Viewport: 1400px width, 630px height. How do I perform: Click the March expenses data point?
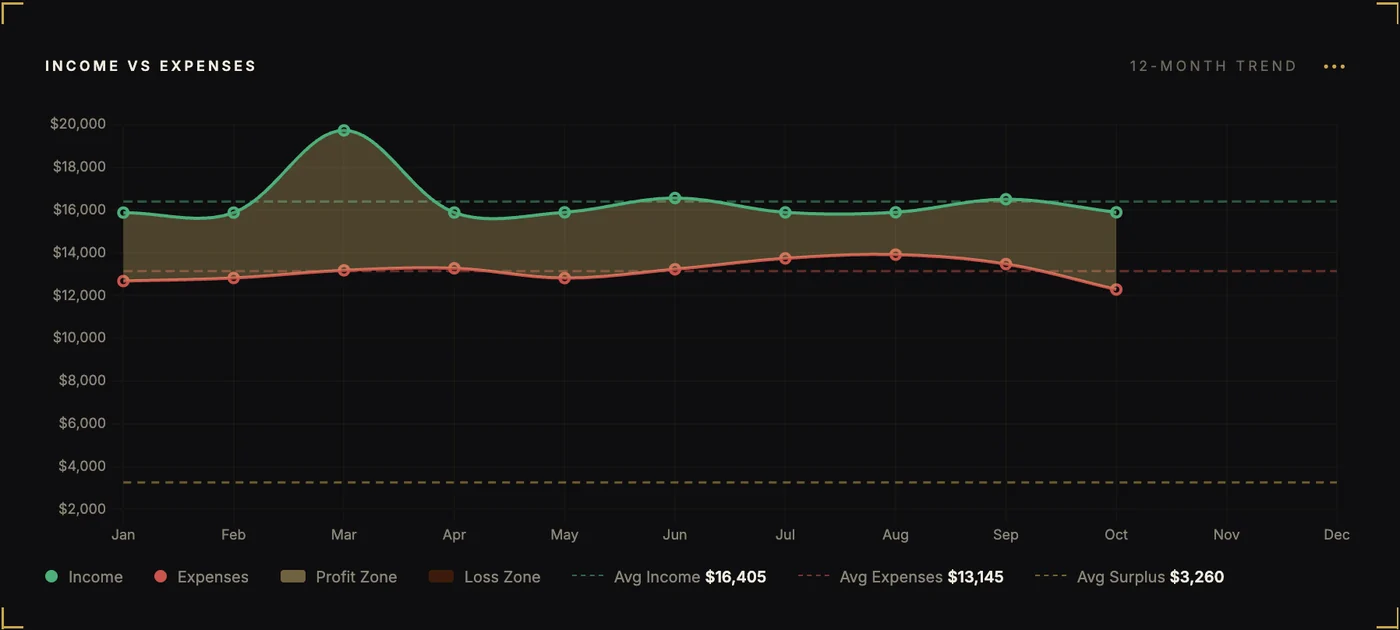click(344, 270)
